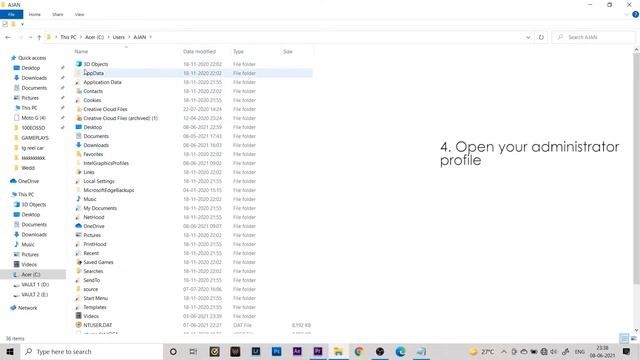Open VAULT 2 (E:) drive
This screenshot has width=640, height=360.
click(34, 295)
